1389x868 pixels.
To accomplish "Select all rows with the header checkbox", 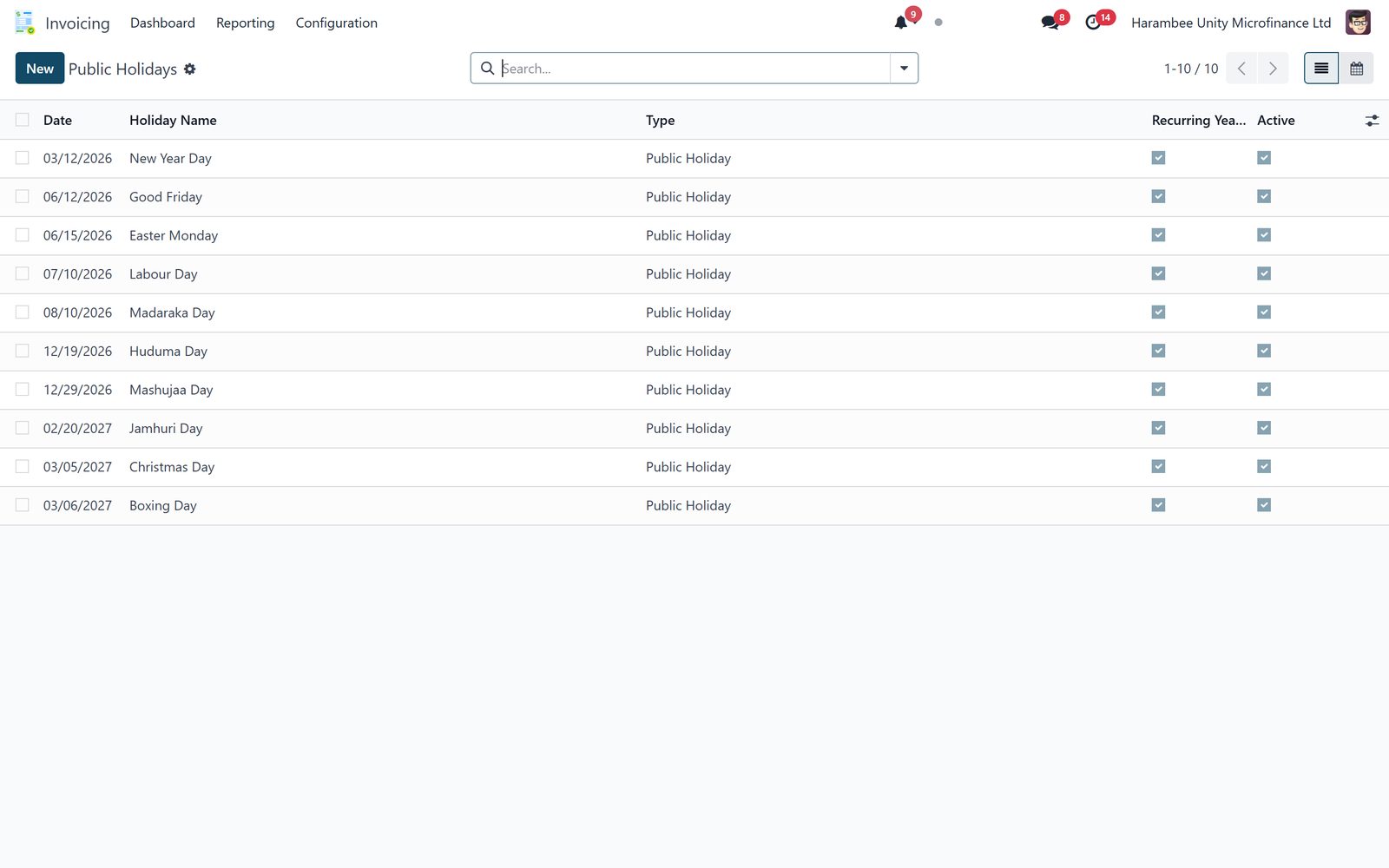I will [23, 120].
